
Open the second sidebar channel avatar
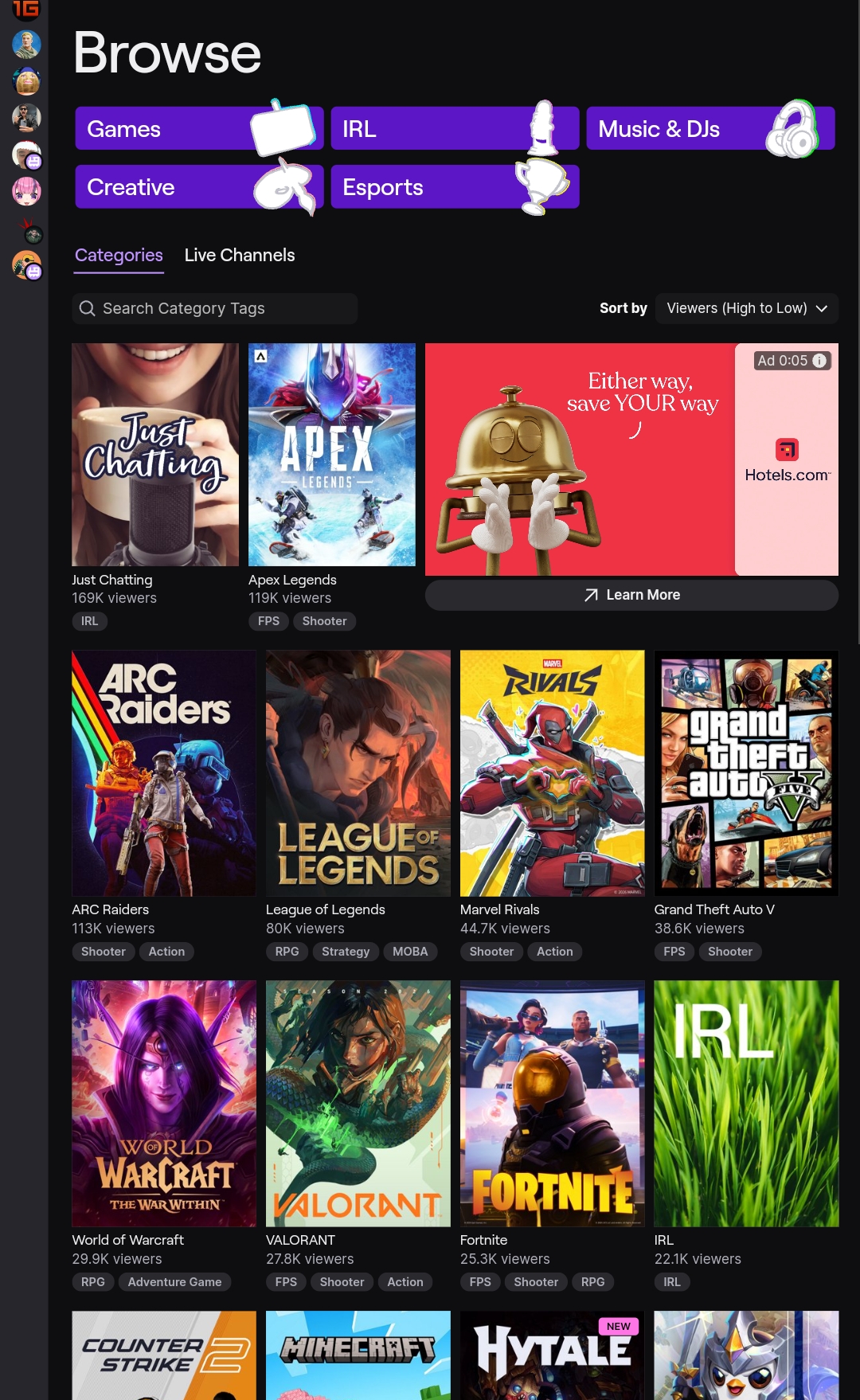26,81
